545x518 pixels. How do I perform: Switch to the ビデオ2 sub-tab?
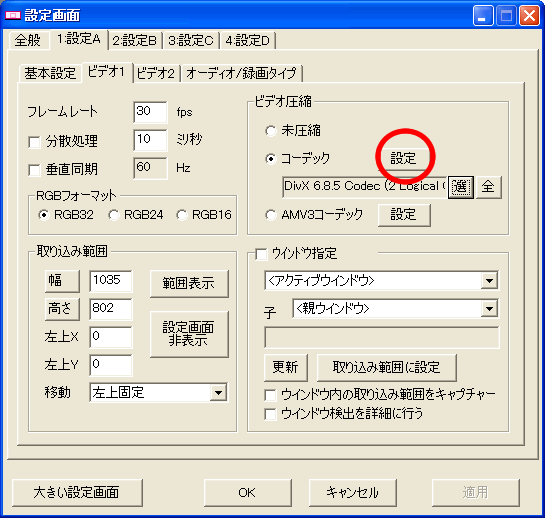pos(156,73)
